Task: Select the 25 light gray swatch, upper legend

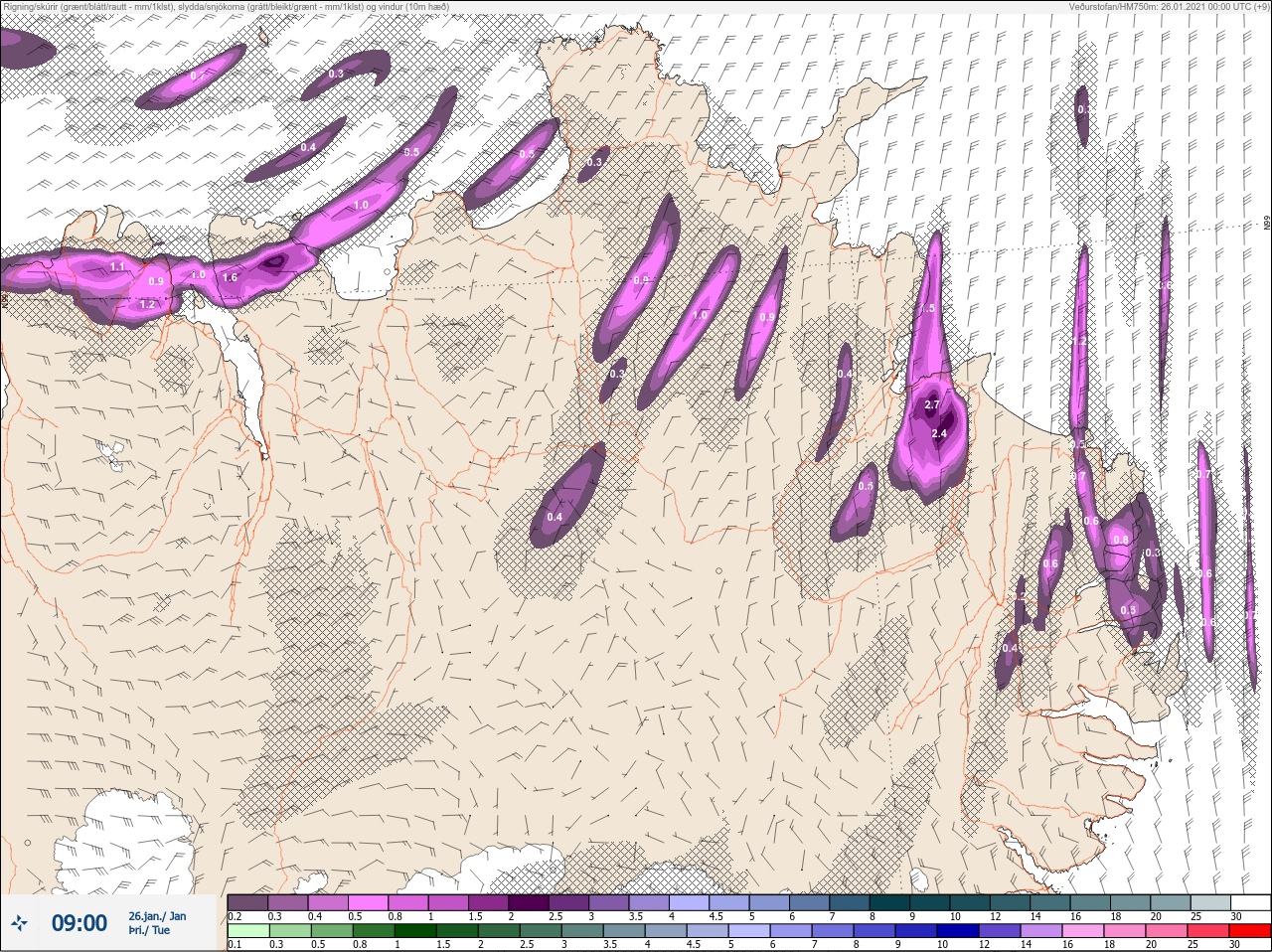Action: click(1210, 901)
